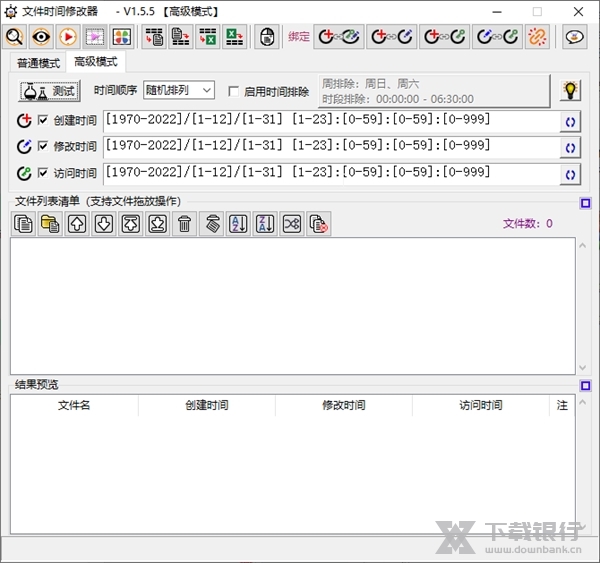Enable the 启用时间排除 checkbox
This screenshot has width=600, height=563.
tap(233, 91)
